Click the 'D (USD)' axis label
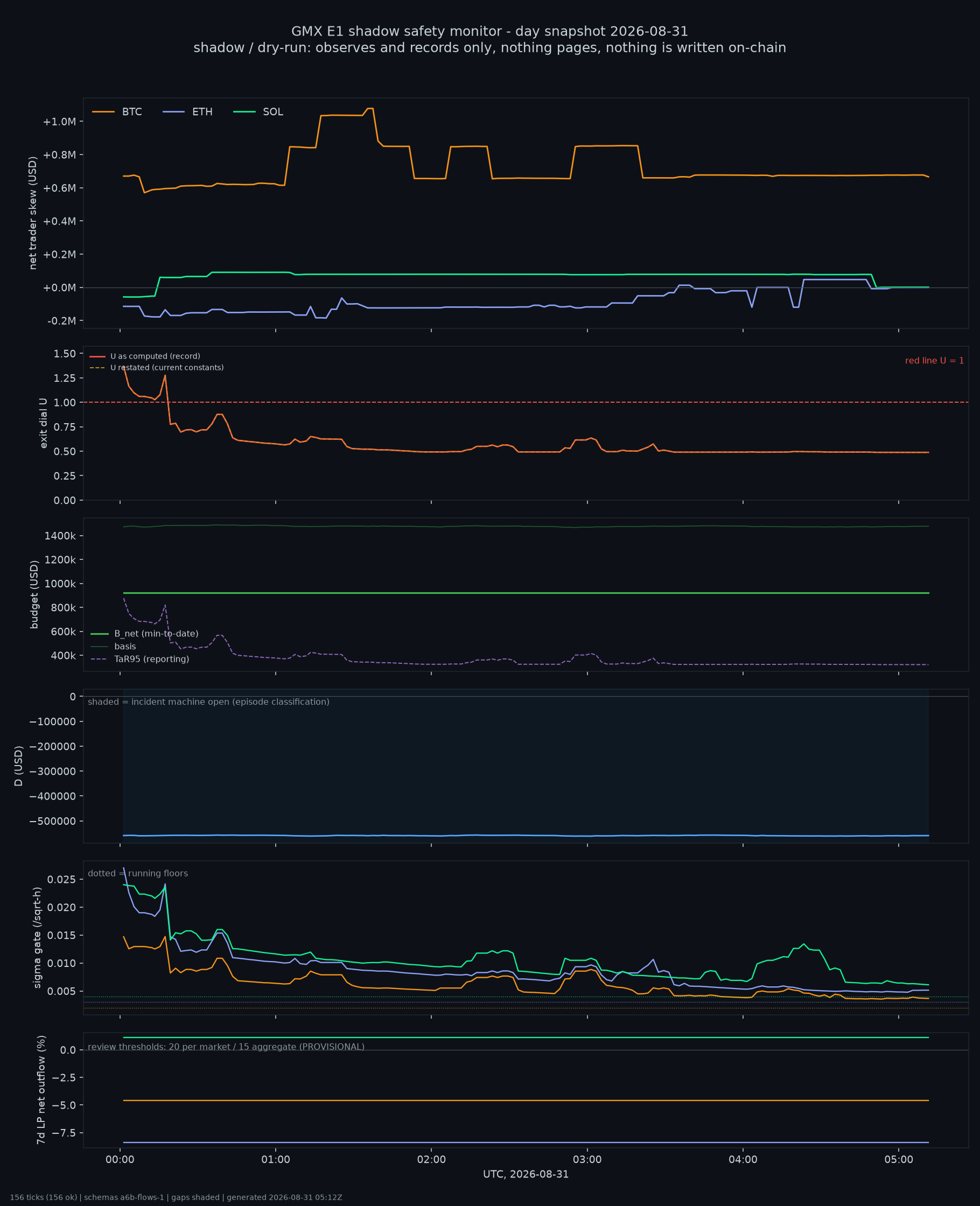Viewport: 980px width, 1206px height. [x=19, y=766]
